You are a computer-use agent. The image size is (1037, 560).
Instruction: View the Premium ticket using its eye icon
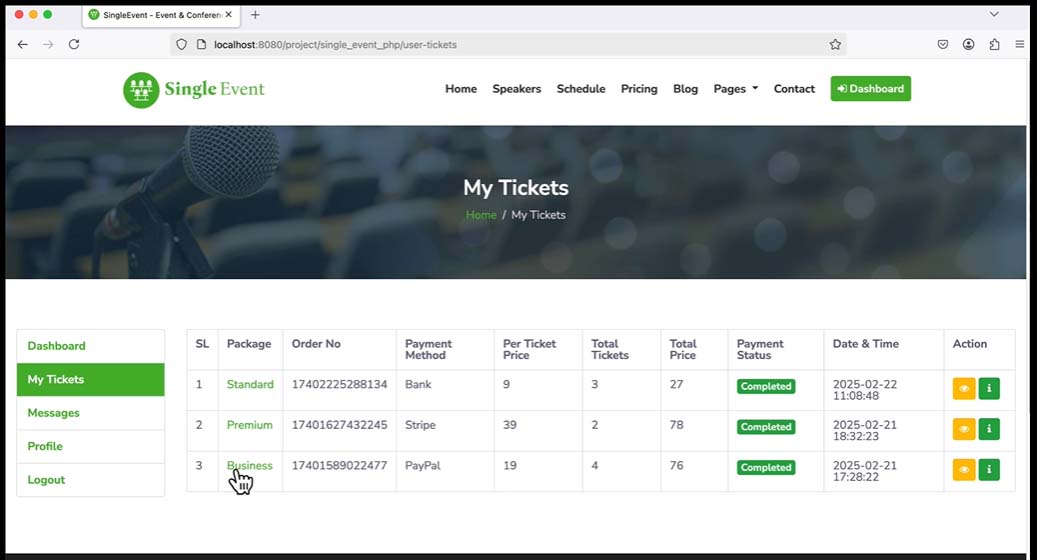click(x=963, y=429)
